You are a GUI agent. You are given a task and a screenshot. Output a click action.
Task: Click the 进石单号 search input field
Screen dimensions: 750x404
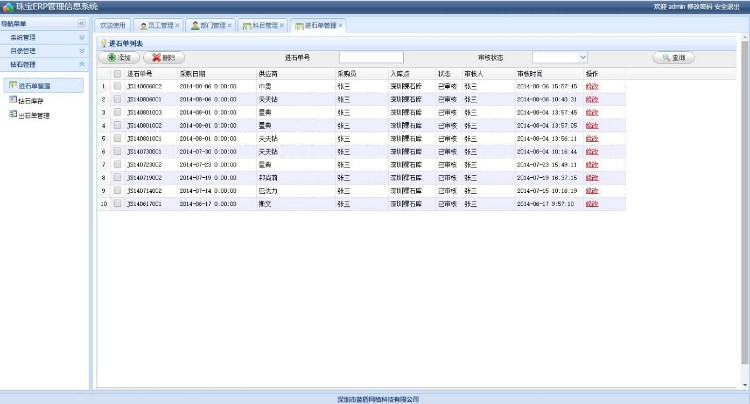tap(371, 58)
